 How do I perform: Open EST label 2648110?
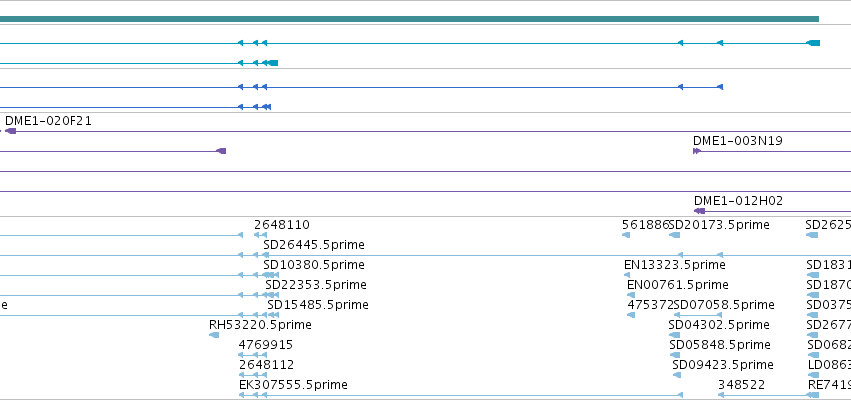coord(282,225)
